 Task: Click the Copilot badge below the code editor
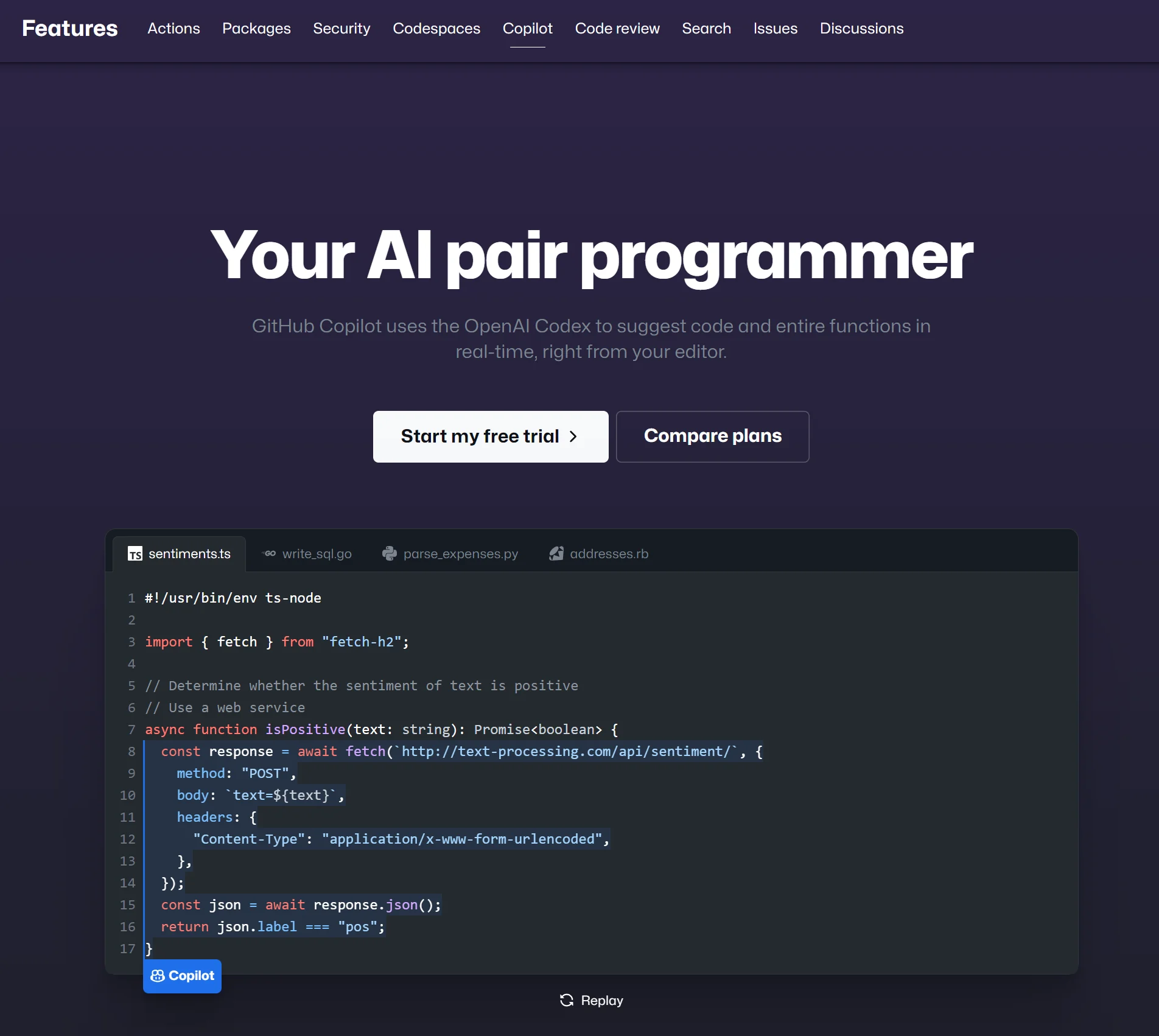pyautogui.click(x=182, y=976)
